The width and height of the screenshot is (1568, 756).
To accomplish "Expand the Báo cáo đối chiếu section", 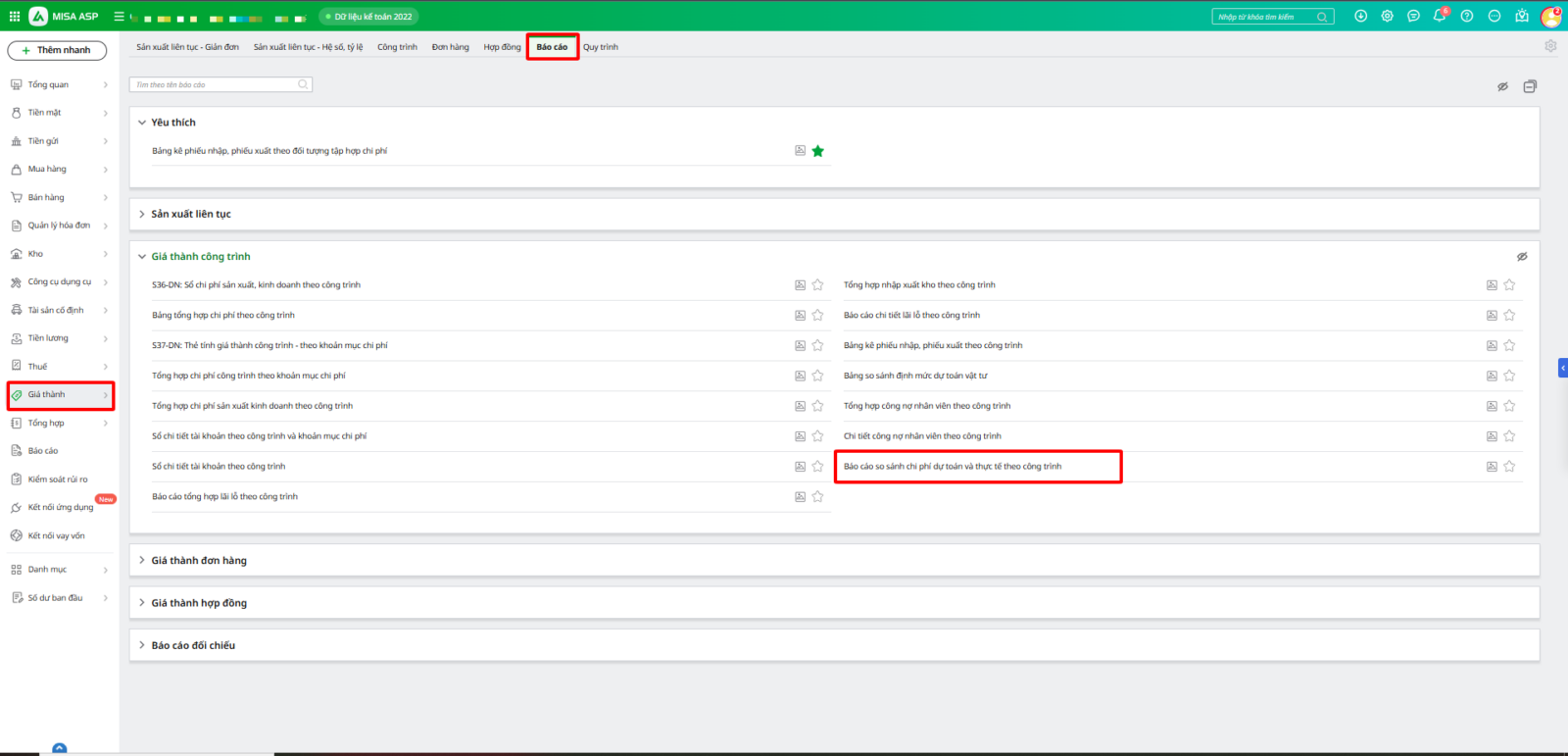I will (x=193, y=645).
